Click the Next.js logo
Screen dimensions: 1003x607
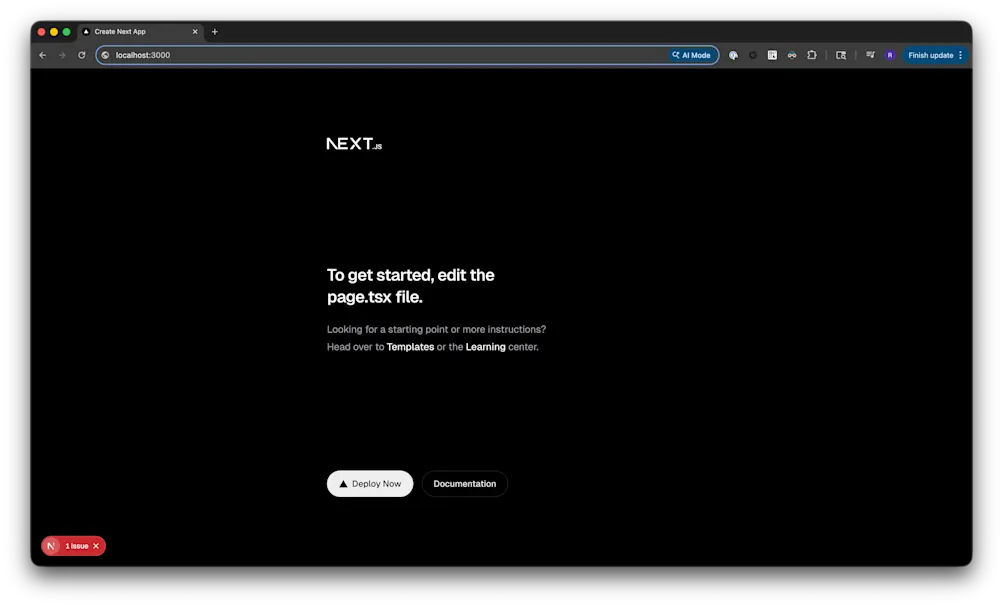point(354,144)
